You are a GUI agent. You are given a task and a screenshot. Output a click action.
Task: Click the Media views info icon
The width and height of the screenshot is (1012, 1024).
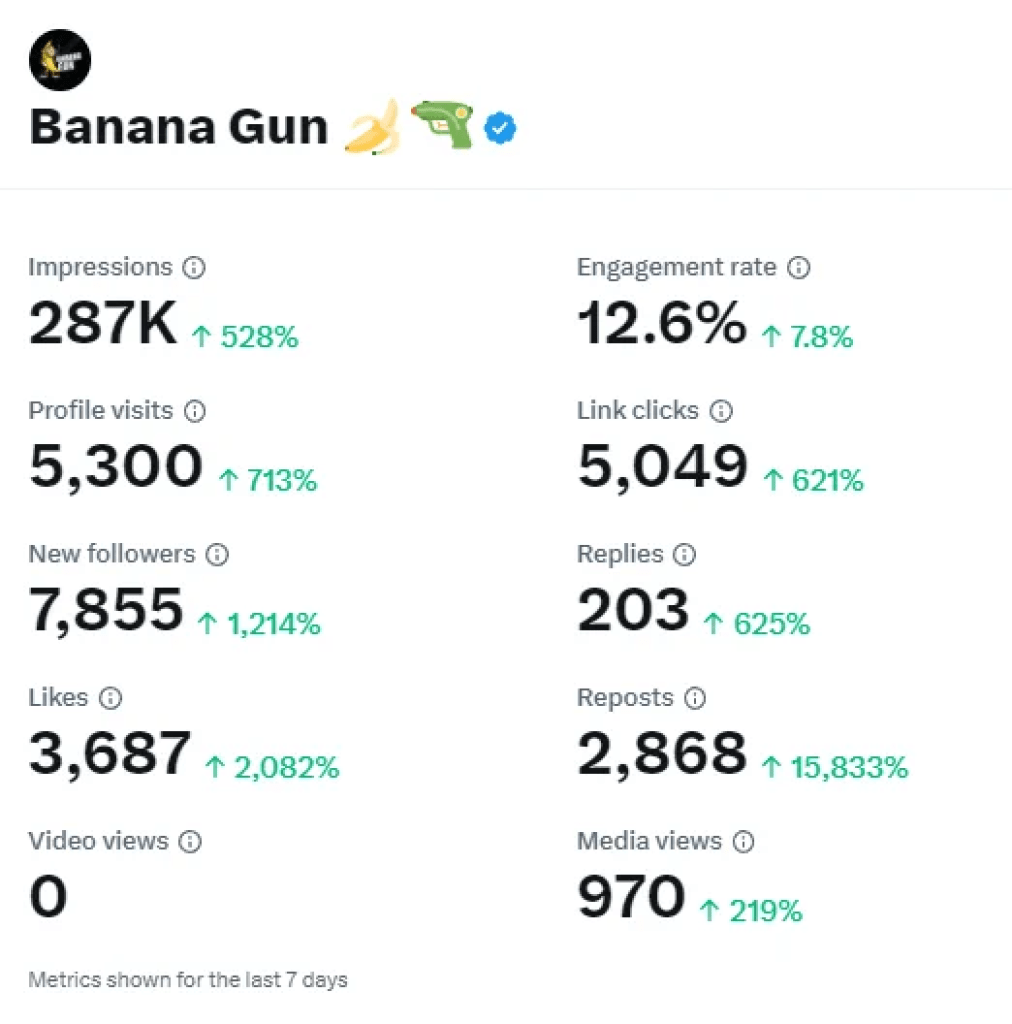[744, 841]
